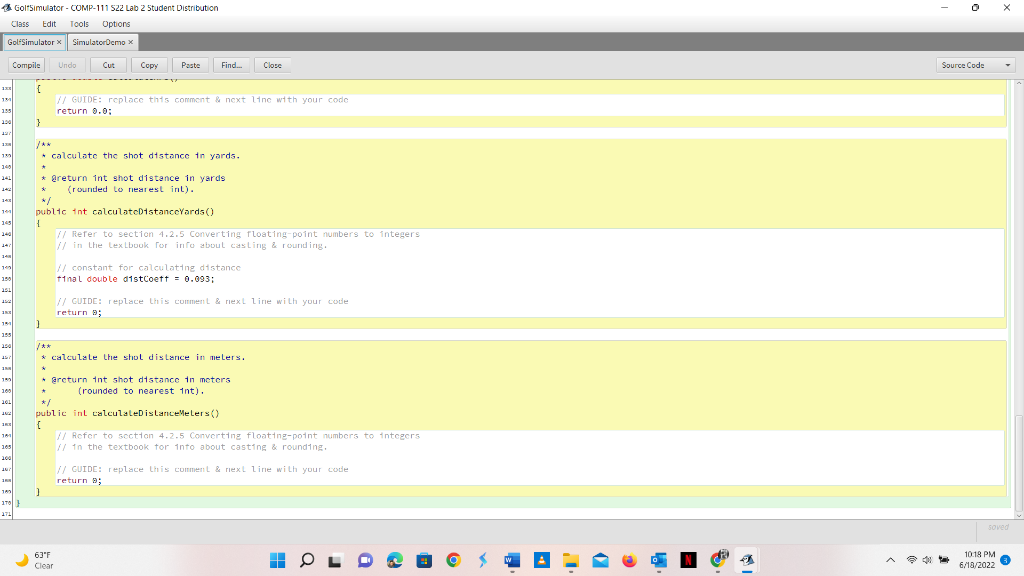Open the blue lightning-bolt app in taskbar
This screenshot has width=1024, height=576.
click(x=483, y=560)
